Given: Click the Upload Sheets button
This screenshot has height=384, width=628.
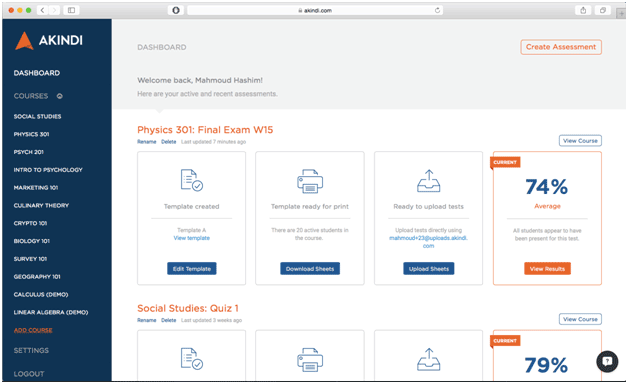Looking at the screenshot, I should point(429,269).
